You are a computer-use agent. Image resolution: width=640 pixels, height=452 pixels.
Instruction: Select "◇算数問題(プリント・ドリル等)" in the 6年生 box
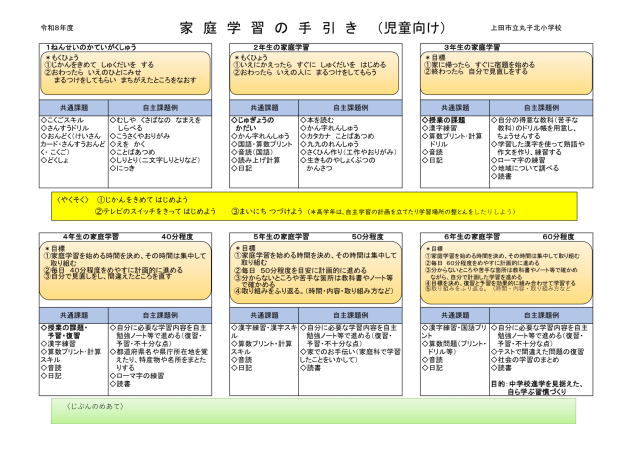(454, 347)
